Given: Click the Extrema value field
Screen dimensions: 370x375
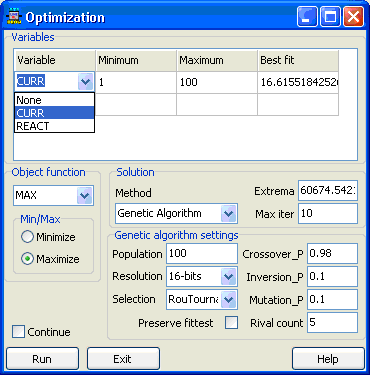Looking at the screenshot, I should point(328,191).
